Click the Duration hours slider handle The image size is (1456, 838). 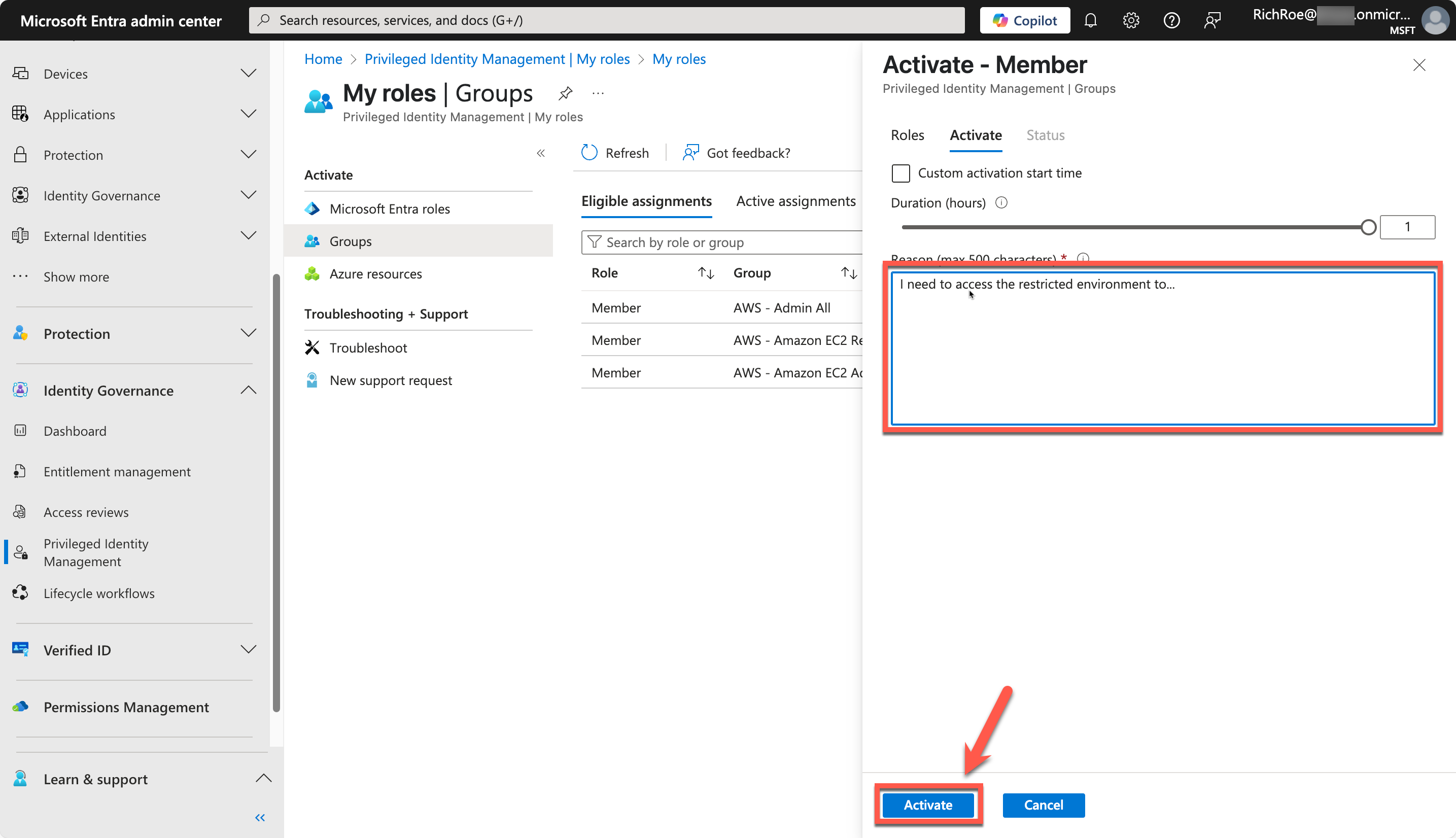click(x=1368, y=227)
